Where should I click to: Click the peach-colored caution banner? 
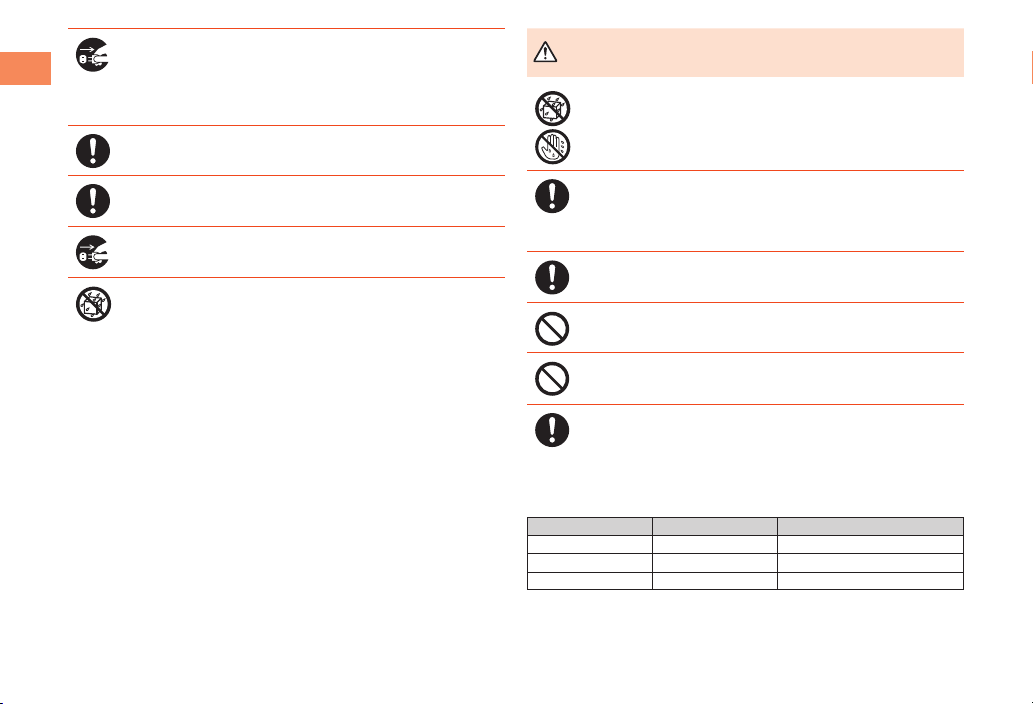[745, 53]
